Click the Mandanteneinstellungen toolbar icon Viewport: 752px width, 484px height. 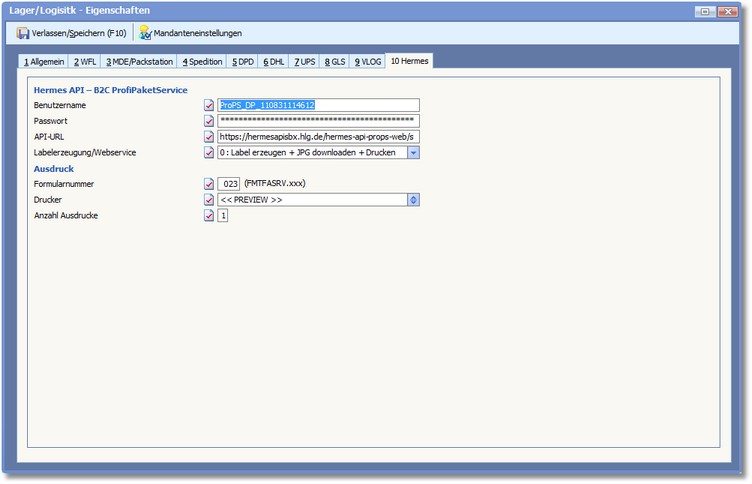pos(145,33)
